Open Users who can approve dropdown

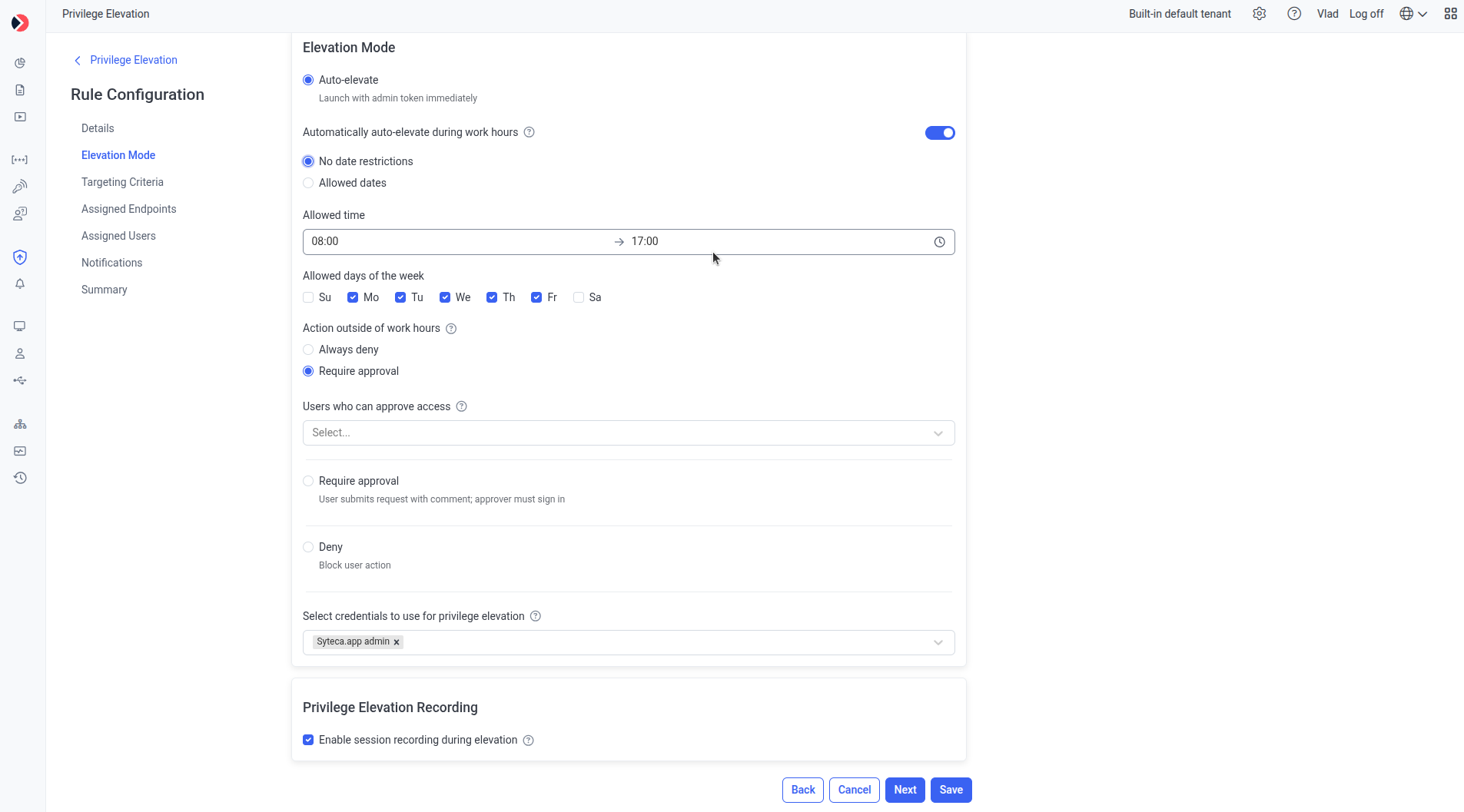629,433
